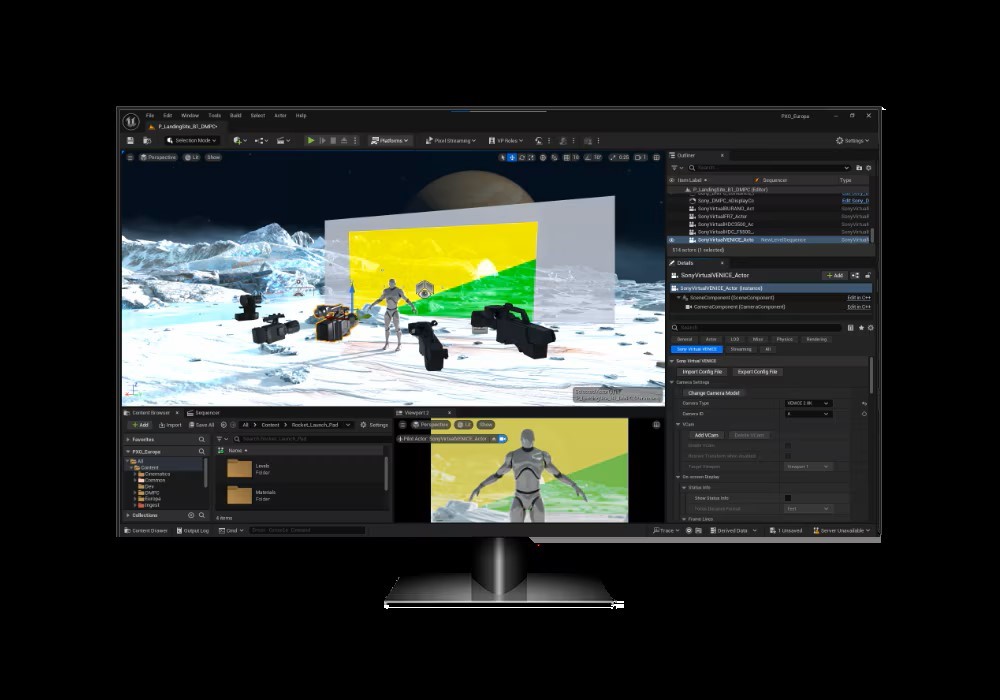
Task: Click the Details panel search star favorites icon
Action: (x=860, y=327)
